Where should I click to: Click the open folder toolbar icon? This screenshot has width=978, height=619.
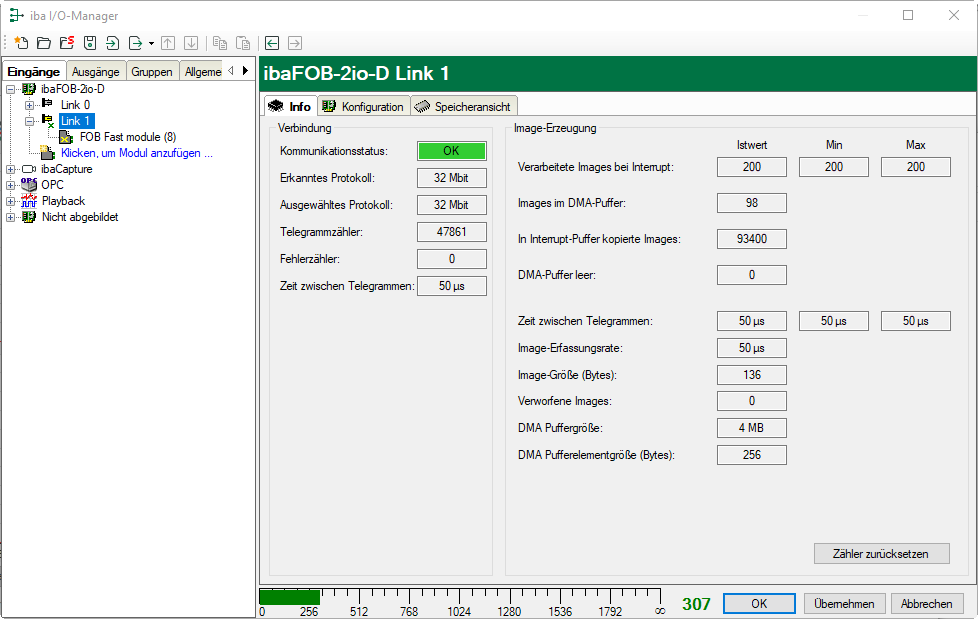click(43, 43)
